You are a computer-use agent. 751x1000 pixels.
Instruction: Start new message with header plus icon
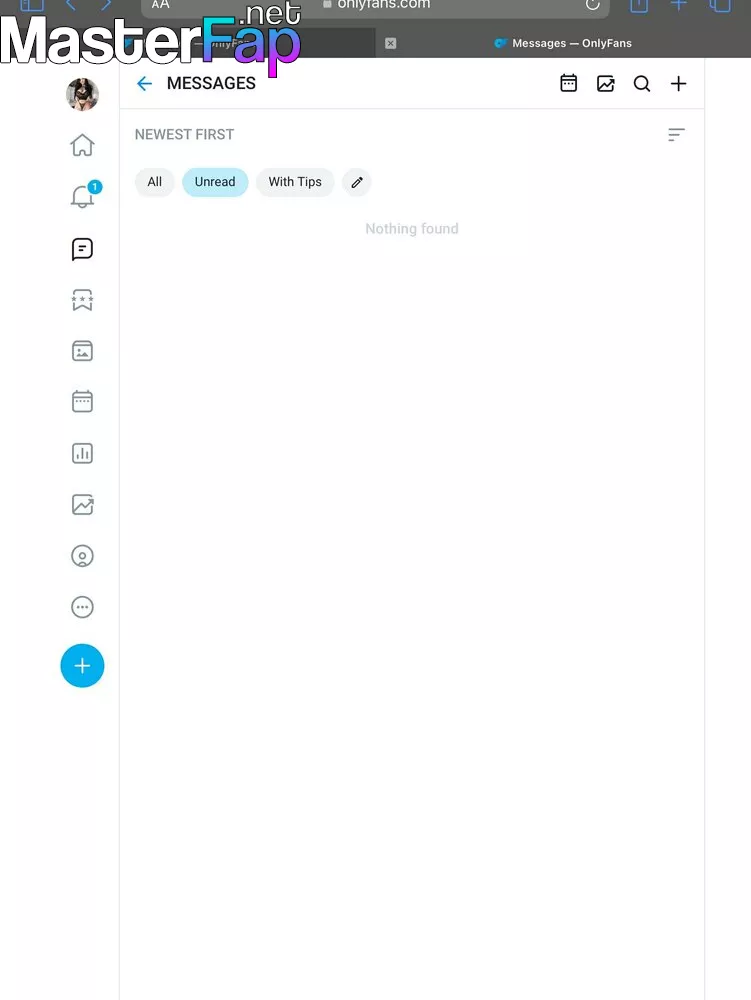(x=678, y=84)
